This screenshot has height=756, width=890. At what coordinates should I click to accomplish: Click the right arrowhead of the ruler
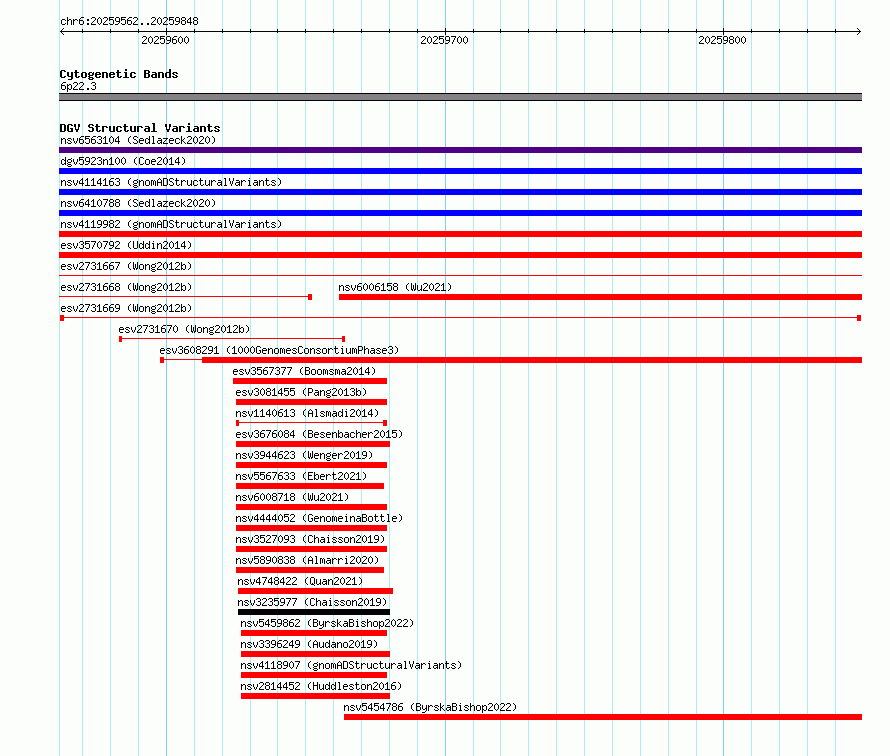click(859, 31)
